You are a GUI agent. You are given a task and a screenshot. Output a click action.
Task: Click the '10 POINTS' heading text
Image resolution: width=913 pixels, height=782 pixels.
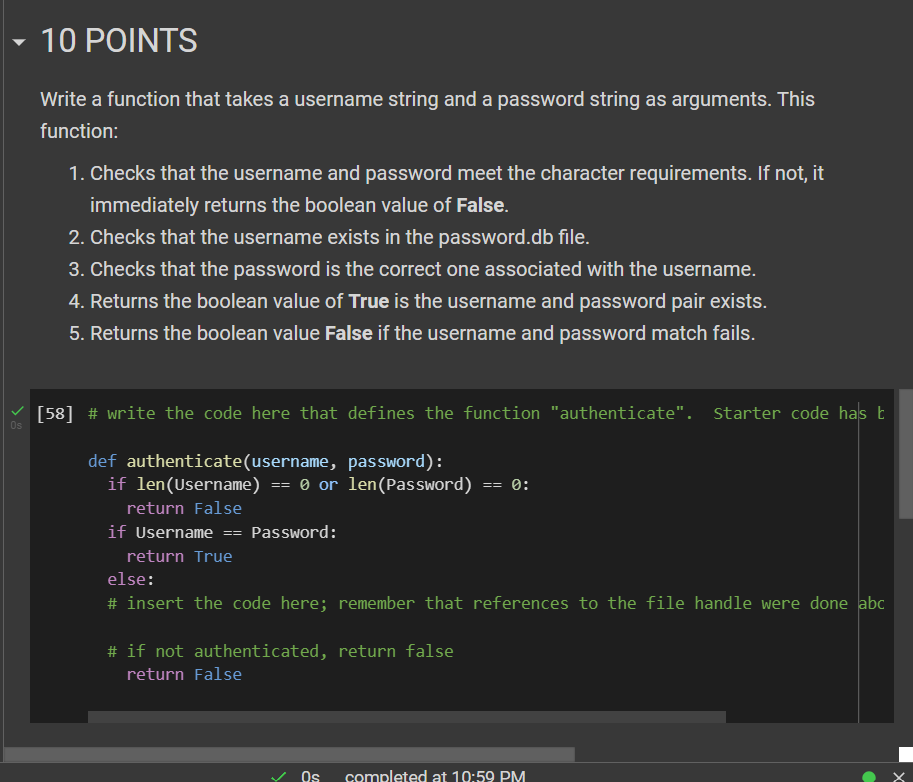(x=118, y=42)
